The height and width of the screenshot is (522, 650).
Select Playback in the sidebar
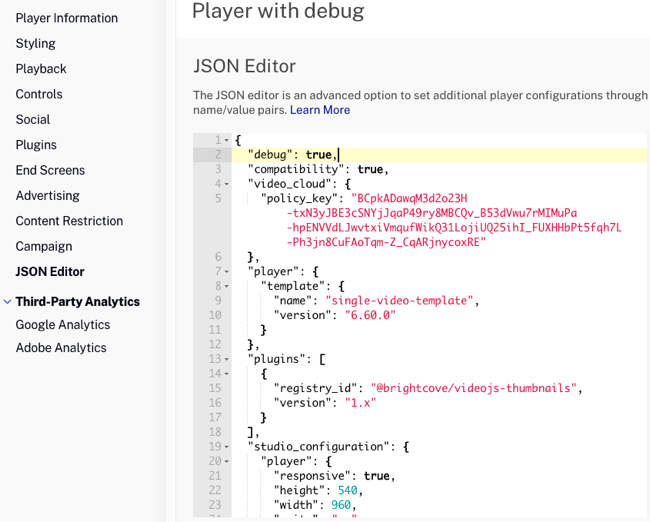click(41, 69)
